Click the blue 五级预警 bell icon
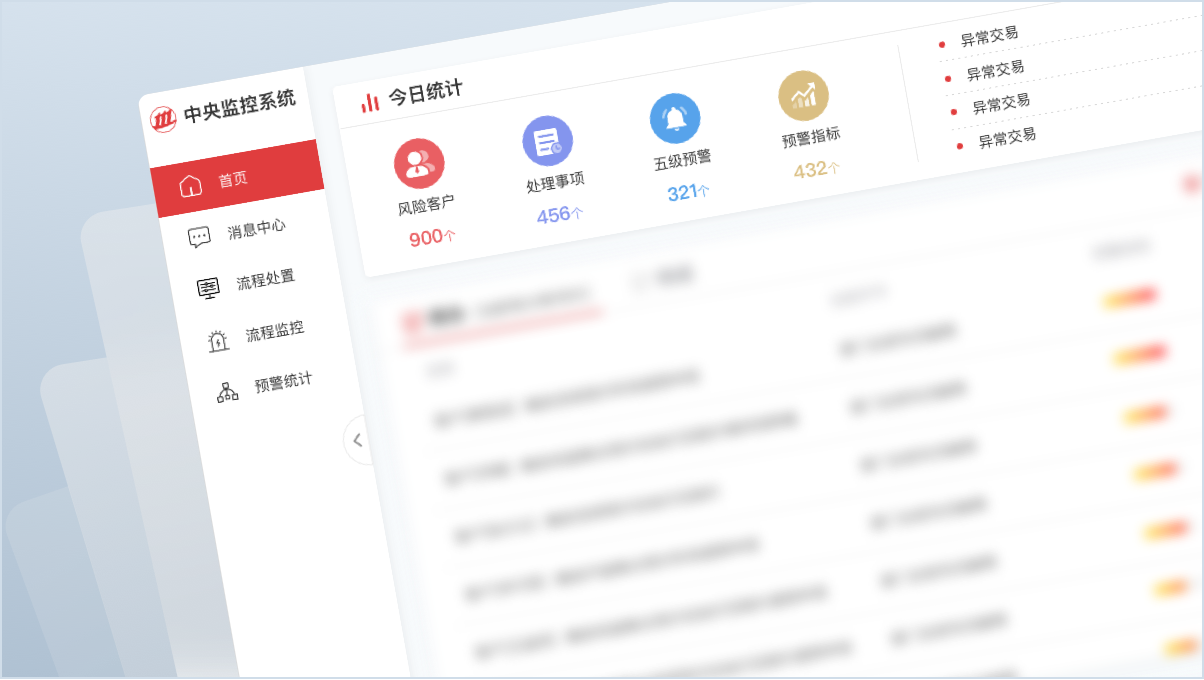The image size is (1204, 680). coord(675,118)
